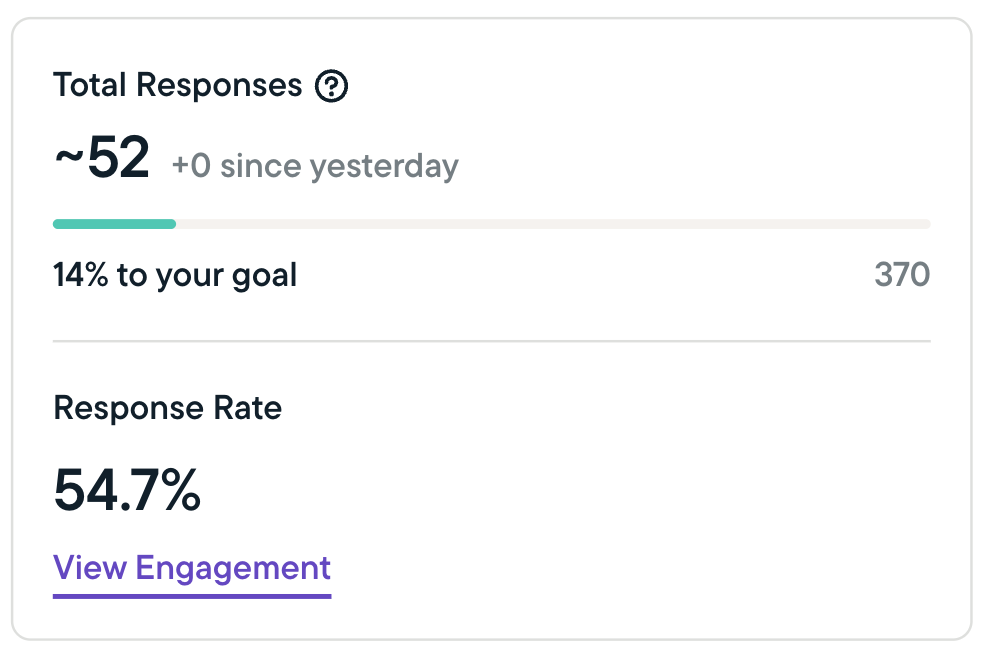Click the word 'View' in the purple link
The height and width of the screenshot is (663, 991).
pos(90,568)
